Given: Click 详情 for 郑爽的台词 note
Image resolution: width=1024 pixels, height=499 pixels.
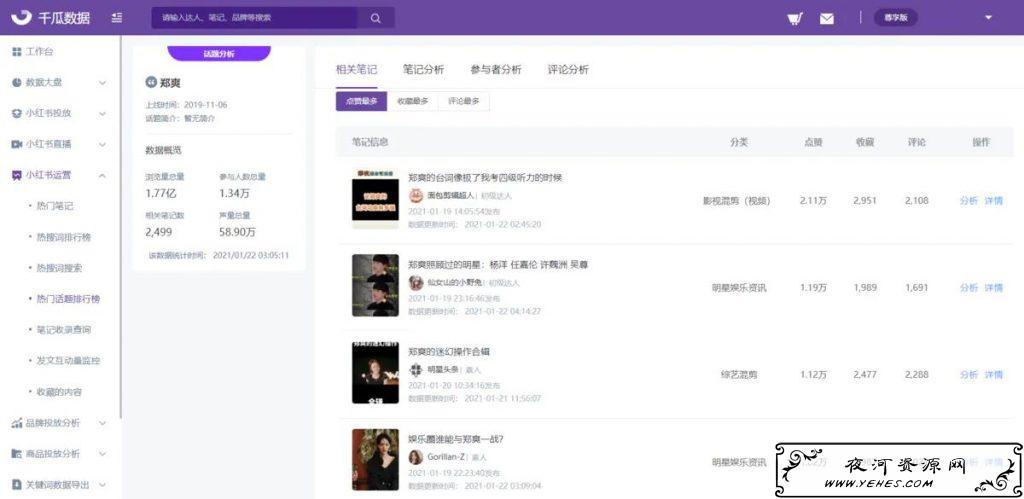Looking at the screenshot, I should 993,201.
